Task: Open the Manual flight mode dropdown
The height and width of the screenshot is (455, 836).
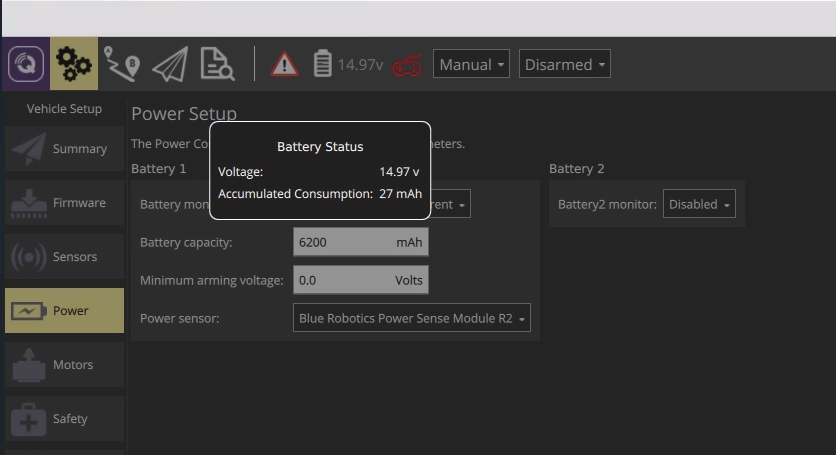Action: (471, 64)
